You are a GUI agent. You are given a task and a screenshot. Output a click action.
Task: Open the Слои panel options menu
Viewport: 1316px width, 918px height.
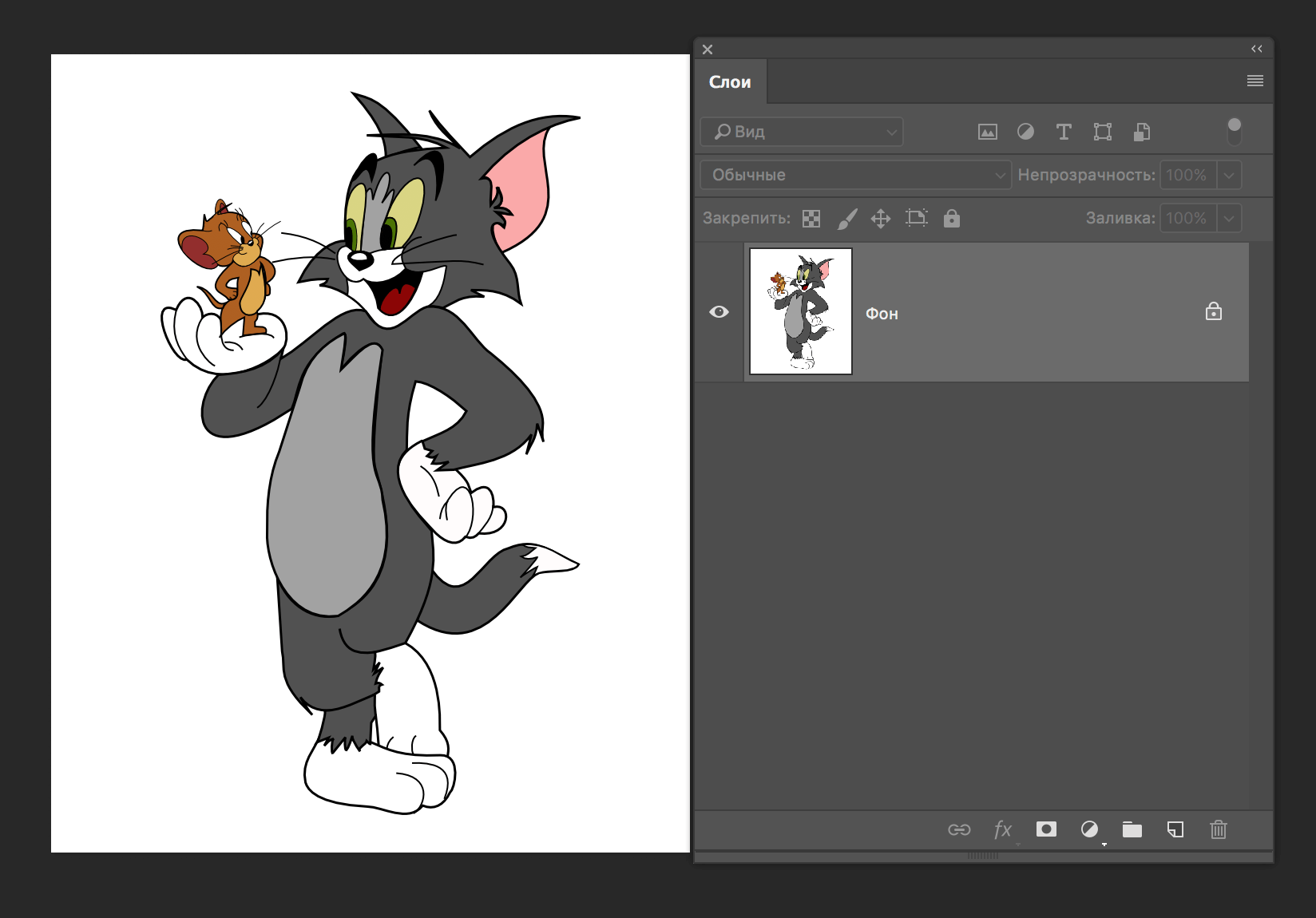click(1255, 81)
